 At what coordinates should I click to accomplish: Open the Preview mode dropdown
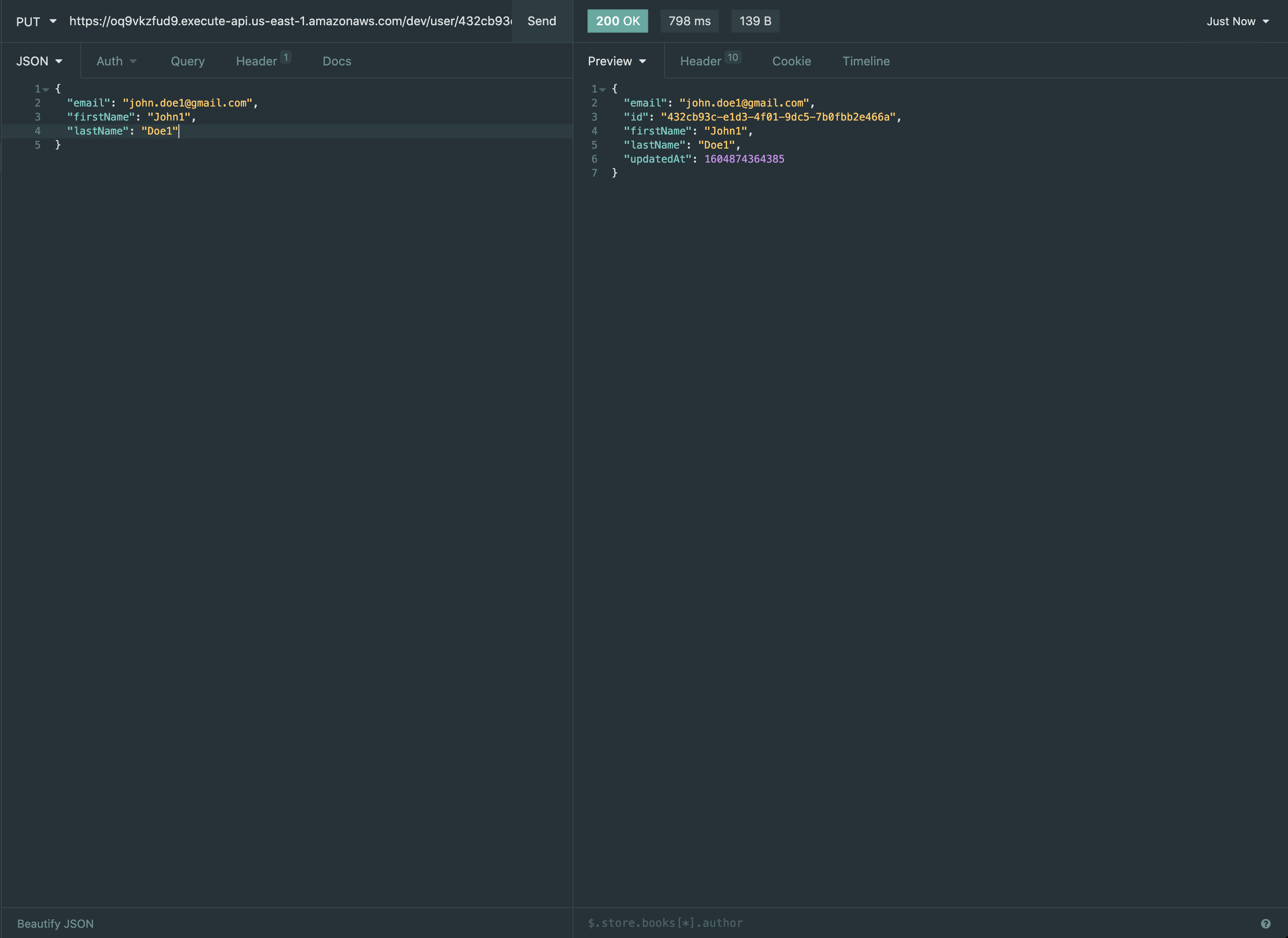(x=617, y=61)
